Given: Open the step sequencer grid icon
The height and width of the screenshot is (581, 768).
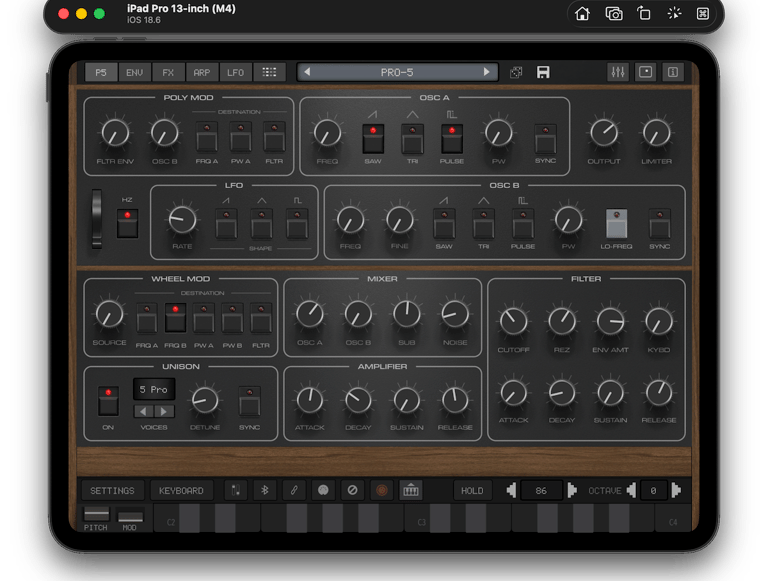Looking at the screenshot, I should 268,72.
